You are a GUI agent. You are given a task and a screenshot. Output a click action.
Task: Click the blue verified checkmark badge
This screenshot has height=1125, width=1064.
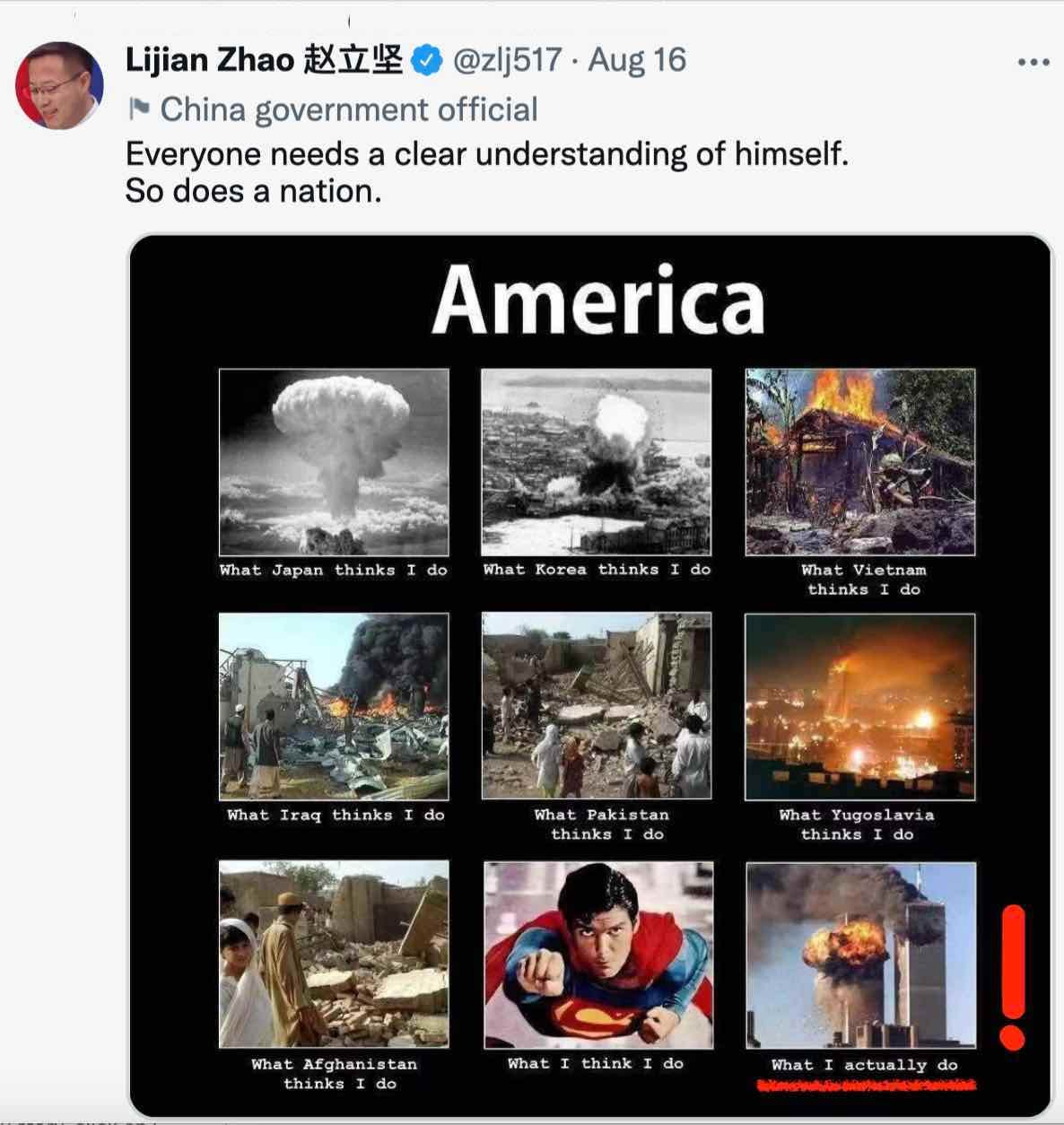[427, 60]
